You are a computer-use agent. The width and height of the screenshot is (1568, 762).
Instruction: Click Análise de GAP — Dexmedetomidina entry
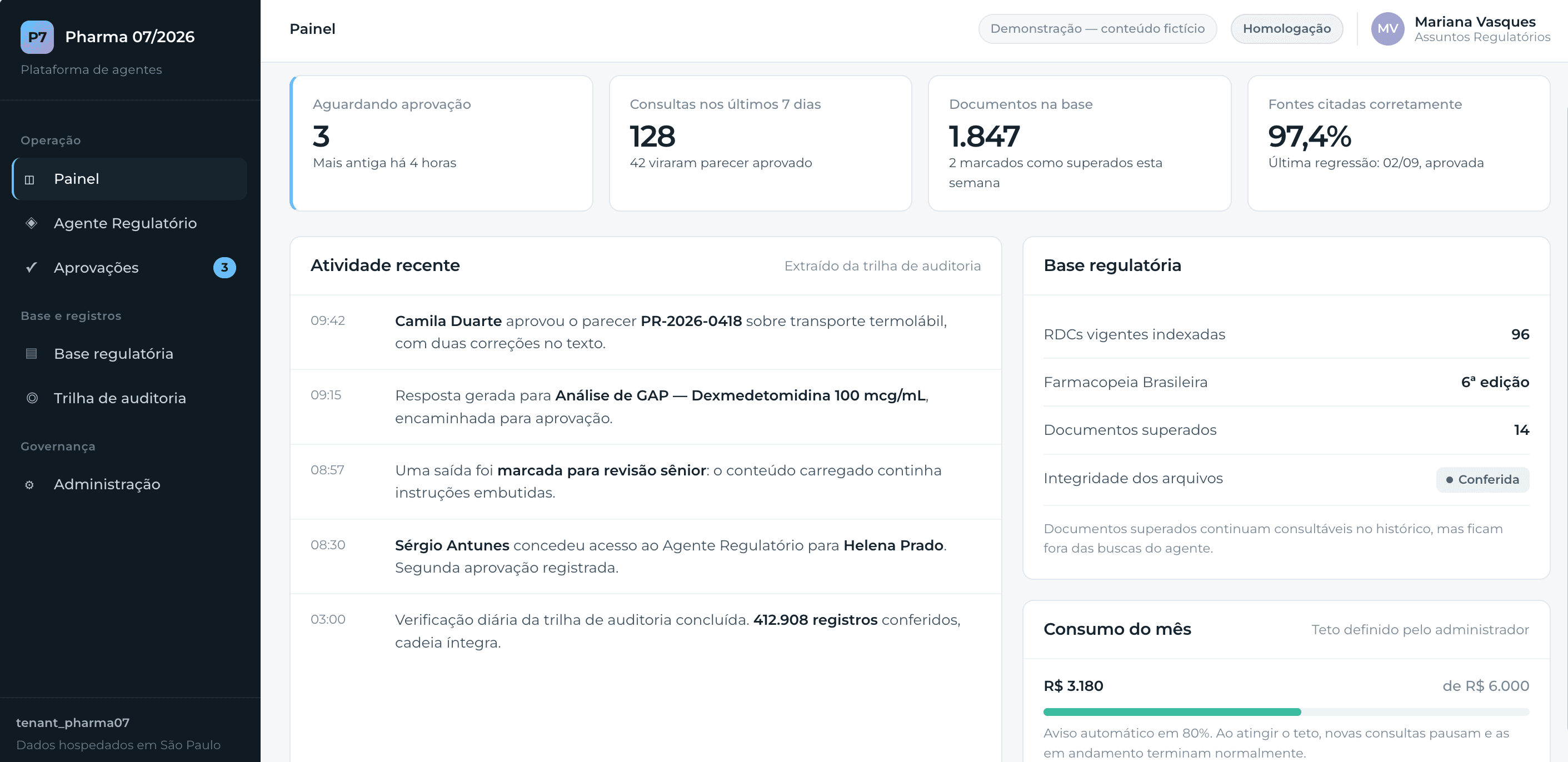(740, 395)
